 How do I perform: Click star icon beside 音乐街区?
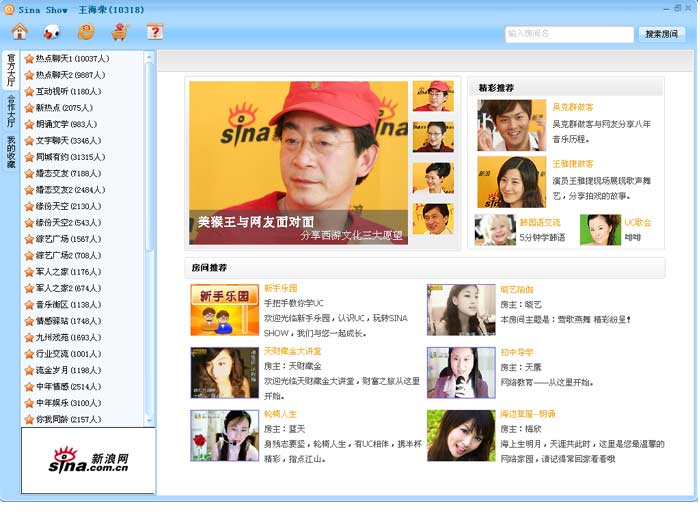point(29,305)
